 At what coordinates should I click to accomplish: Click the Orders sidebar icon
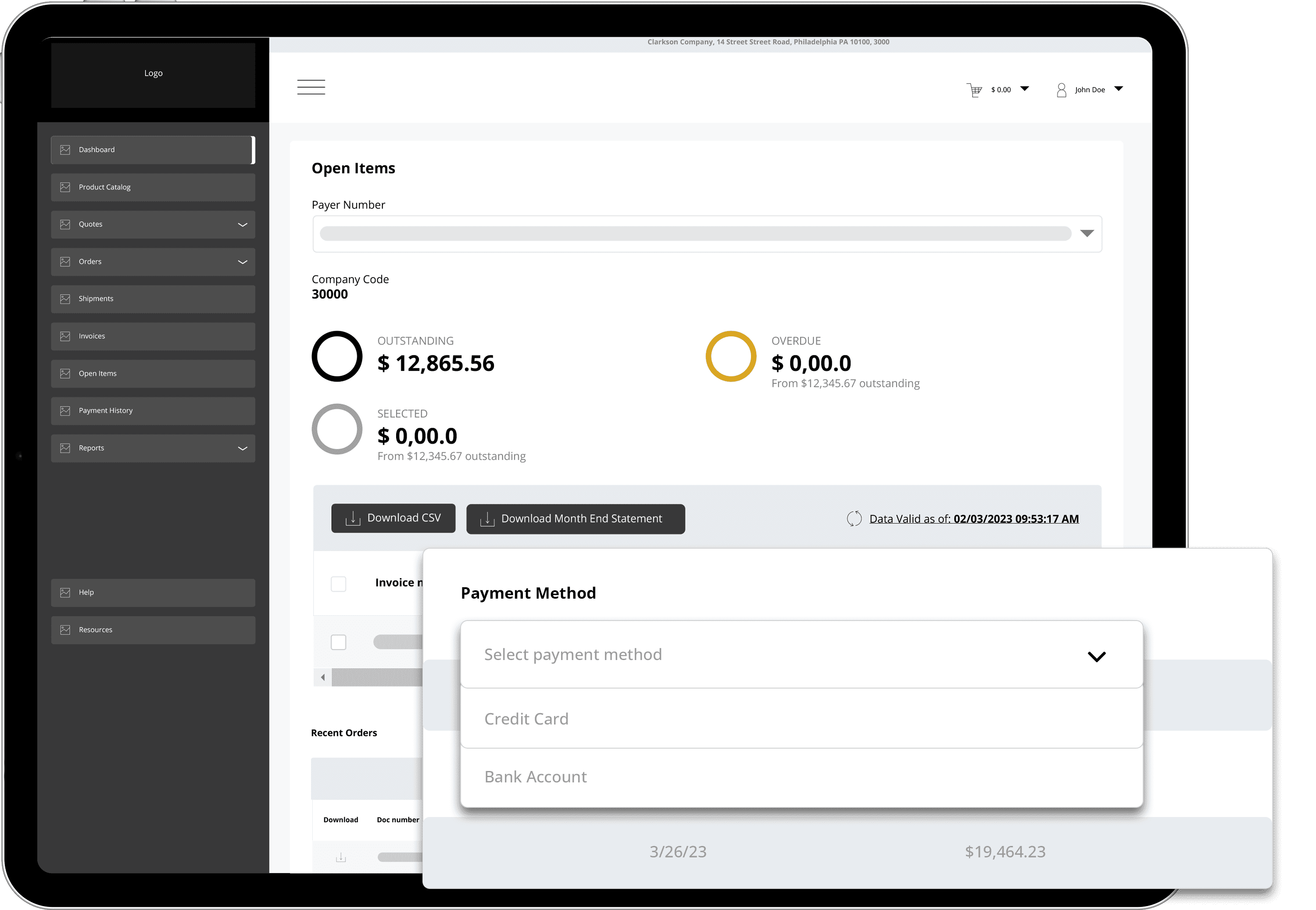tap(65, 262)
